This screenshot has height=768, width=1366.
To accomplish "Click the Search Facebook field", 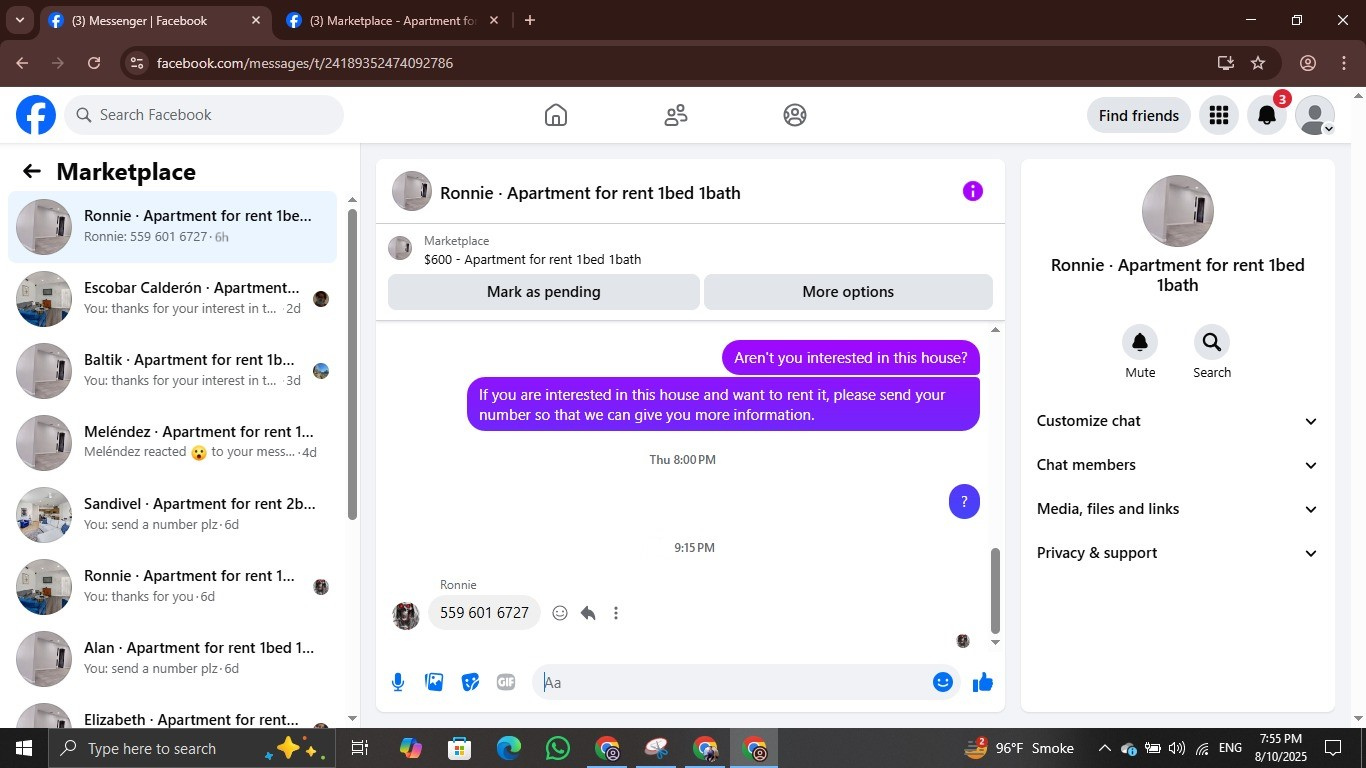I will pos(204,115).
